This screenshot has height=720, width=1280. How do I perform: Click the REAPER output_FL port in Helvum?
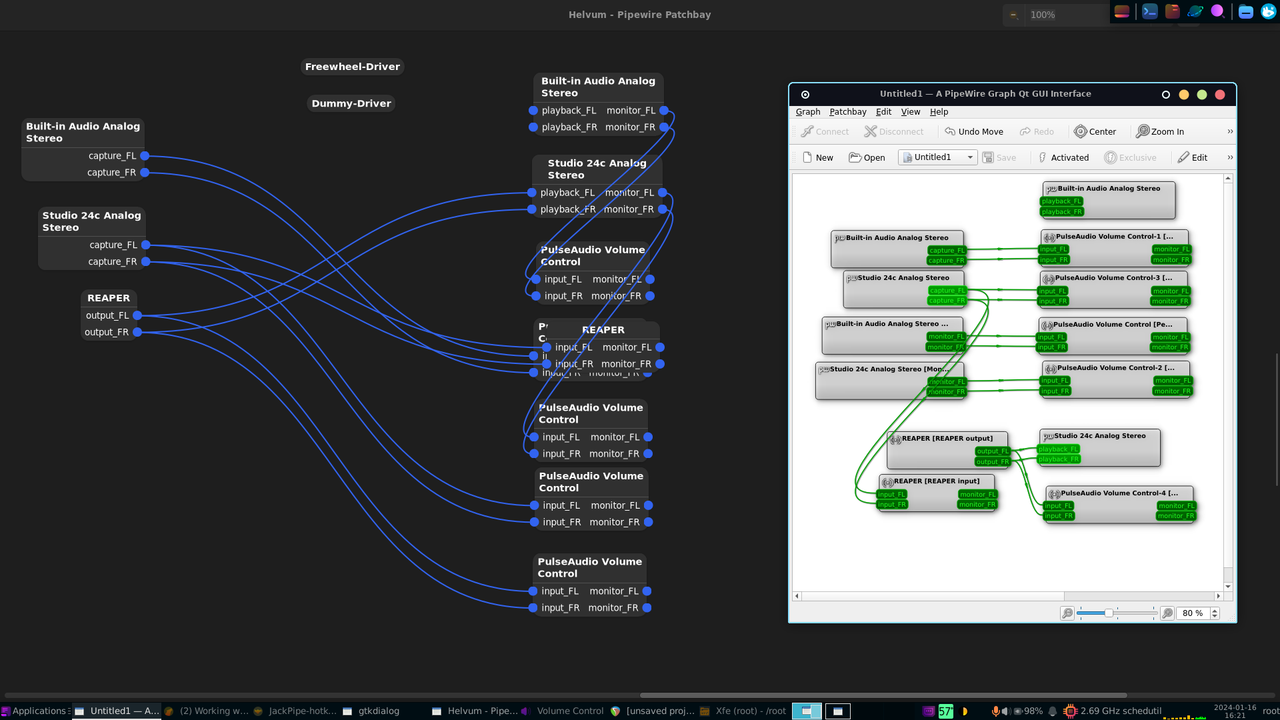(x=136, y=315)
